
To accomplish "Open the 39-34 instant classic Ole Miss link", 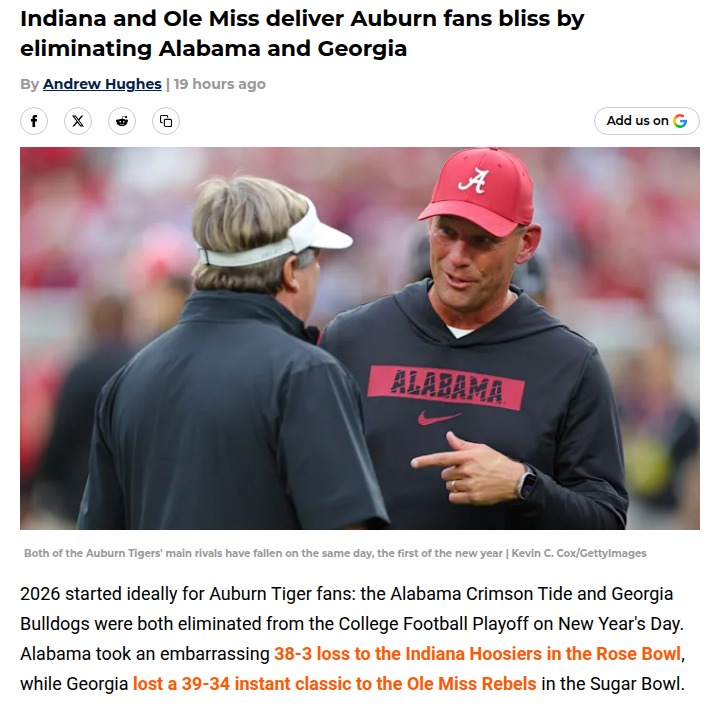I will (x=335, y=684).
